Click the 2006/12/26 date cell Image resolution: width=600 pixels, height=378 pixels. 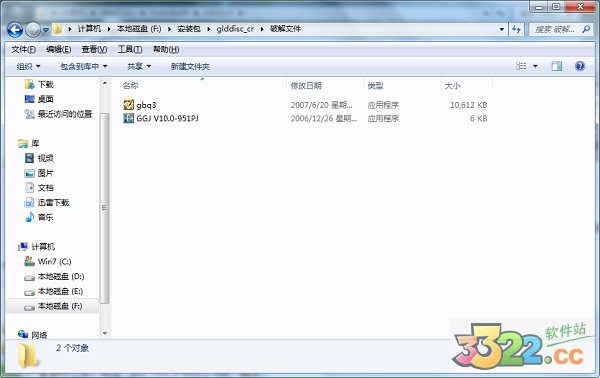(323, 118)
